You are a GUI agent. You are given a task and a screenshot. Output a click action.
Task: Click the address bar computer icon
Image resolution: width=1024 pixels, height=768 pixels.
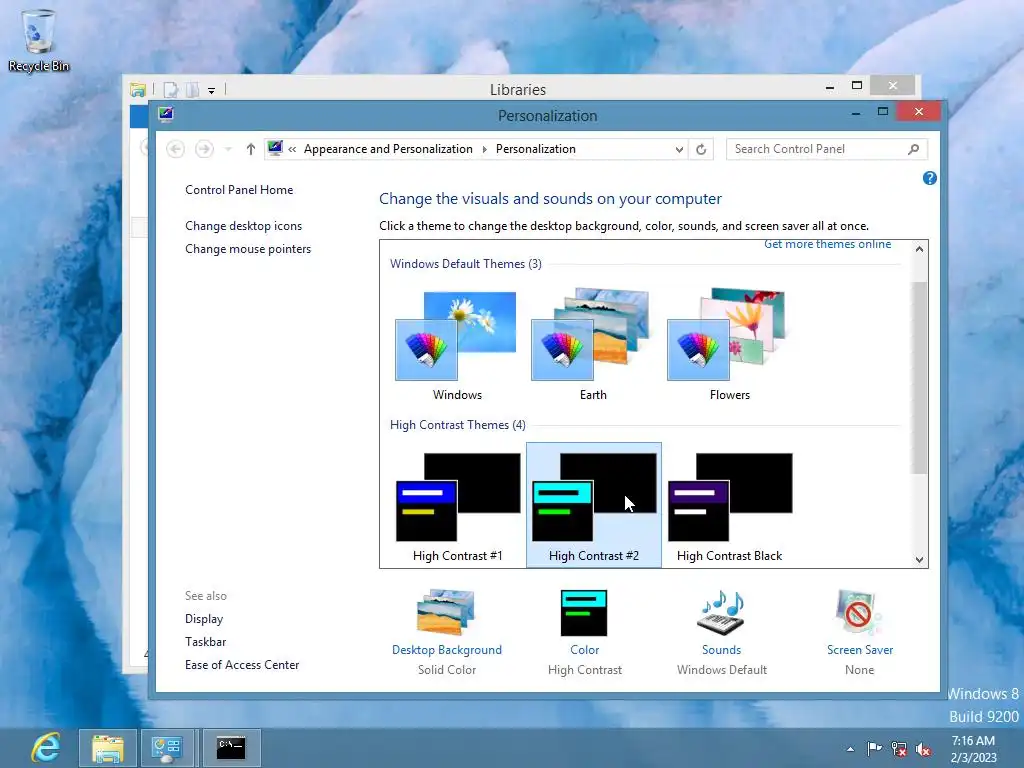pos(275,148)
